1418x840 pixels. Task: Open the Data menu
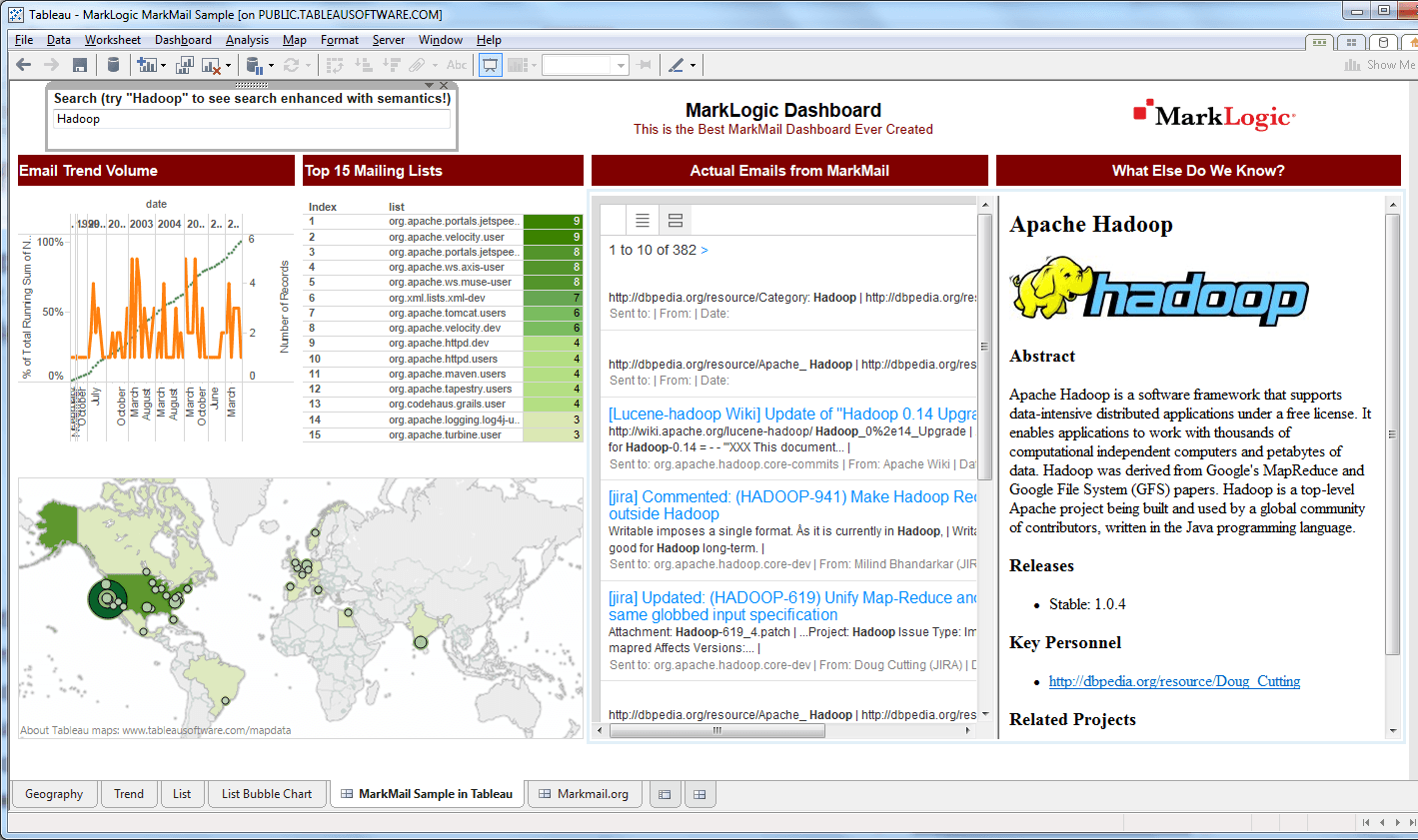coord(59,40)
